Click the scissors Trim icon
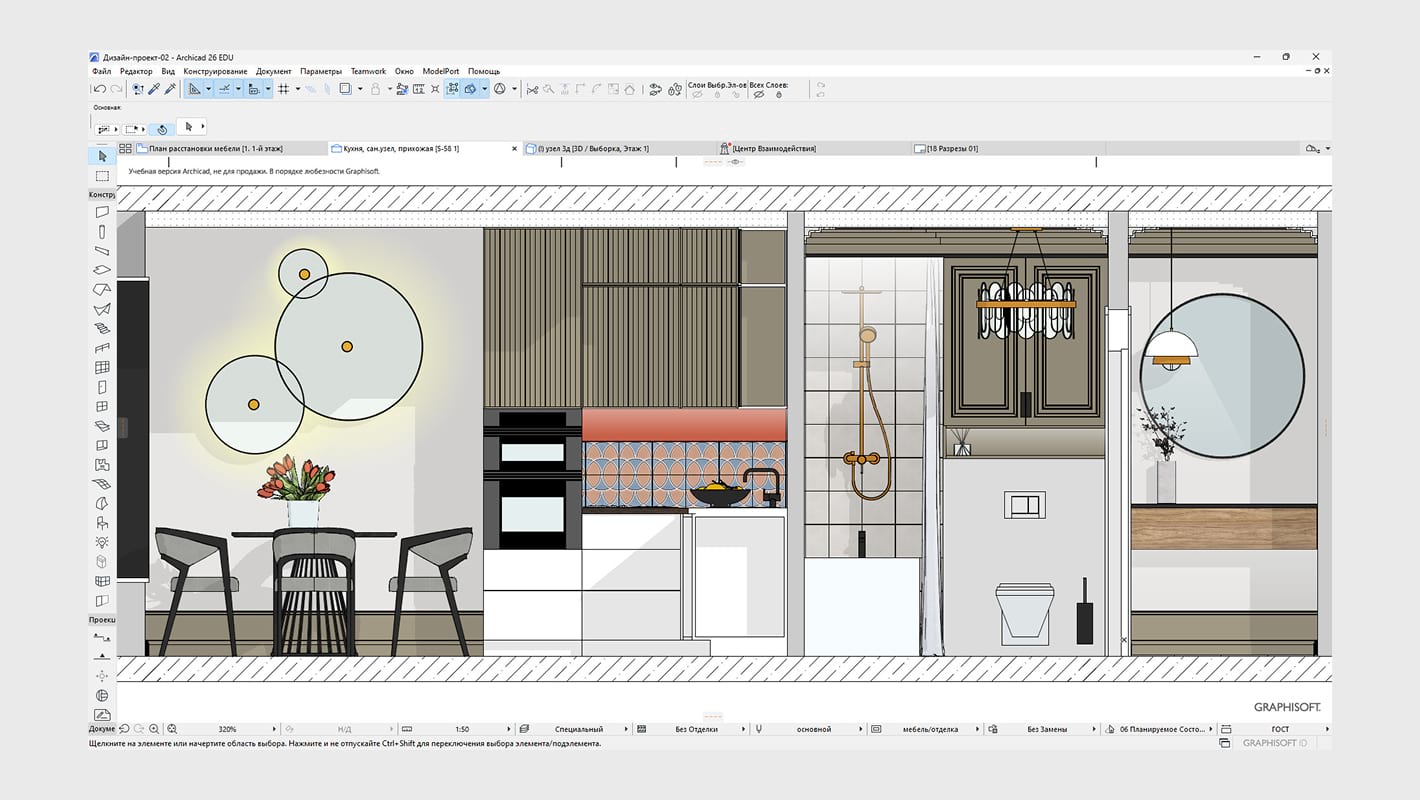The image size is (1420, 800). (x=532, y=89)
